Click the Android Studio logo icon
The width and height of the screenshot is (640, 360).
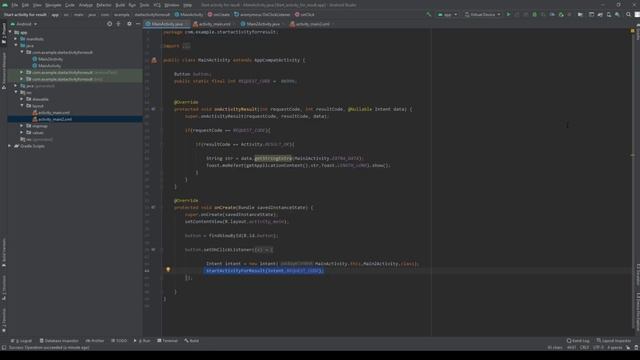(x=5, y=5)
